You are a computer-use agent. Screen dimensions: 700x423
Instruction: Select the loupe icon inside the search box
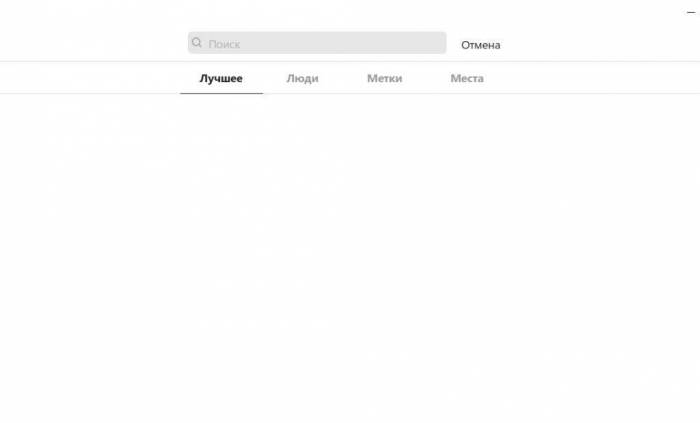click(x=196, y=42)
